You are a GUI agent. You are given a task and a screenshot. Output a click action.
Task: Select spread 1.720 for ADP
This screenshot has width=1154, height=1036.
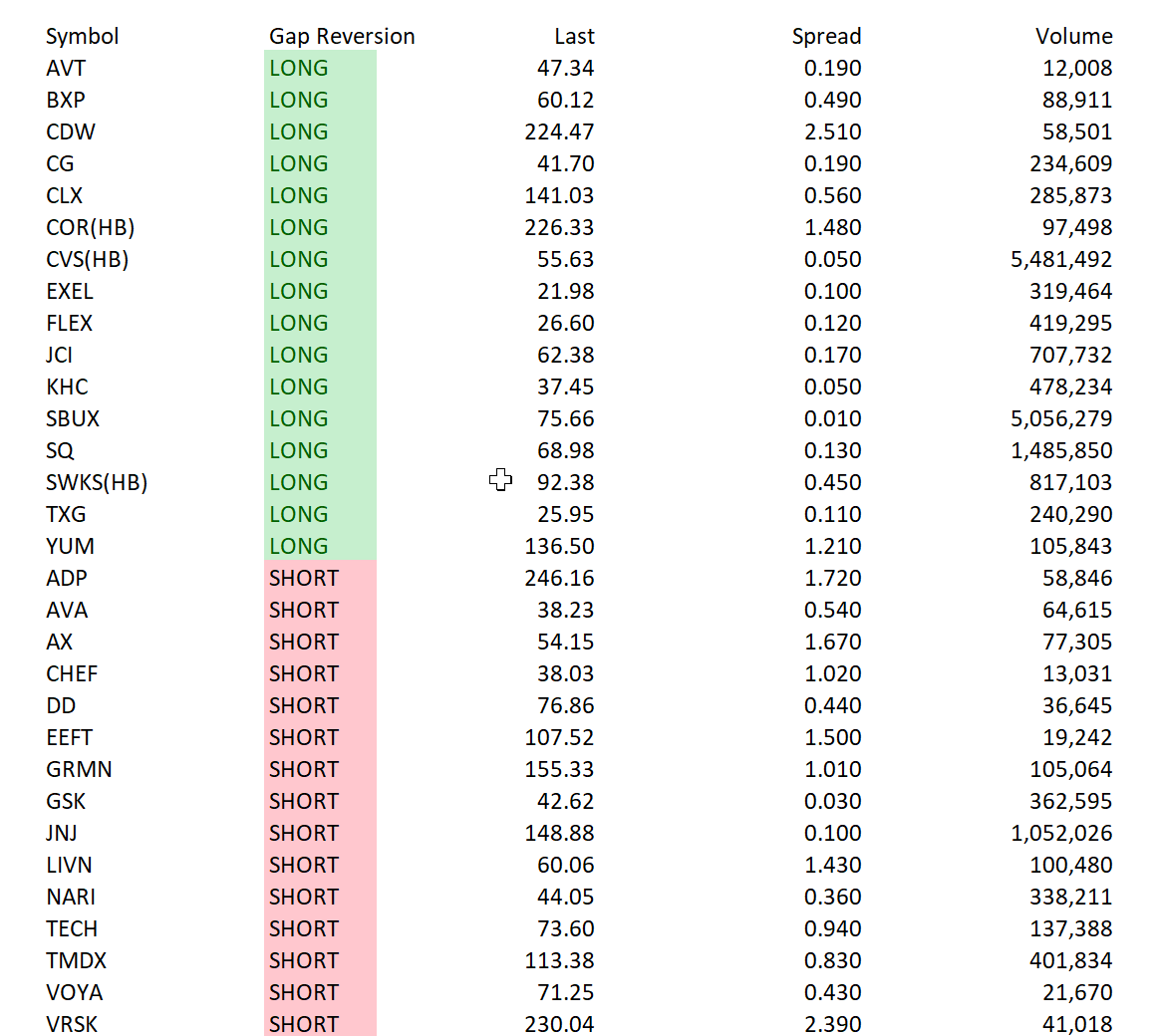(x=832, y=578)
